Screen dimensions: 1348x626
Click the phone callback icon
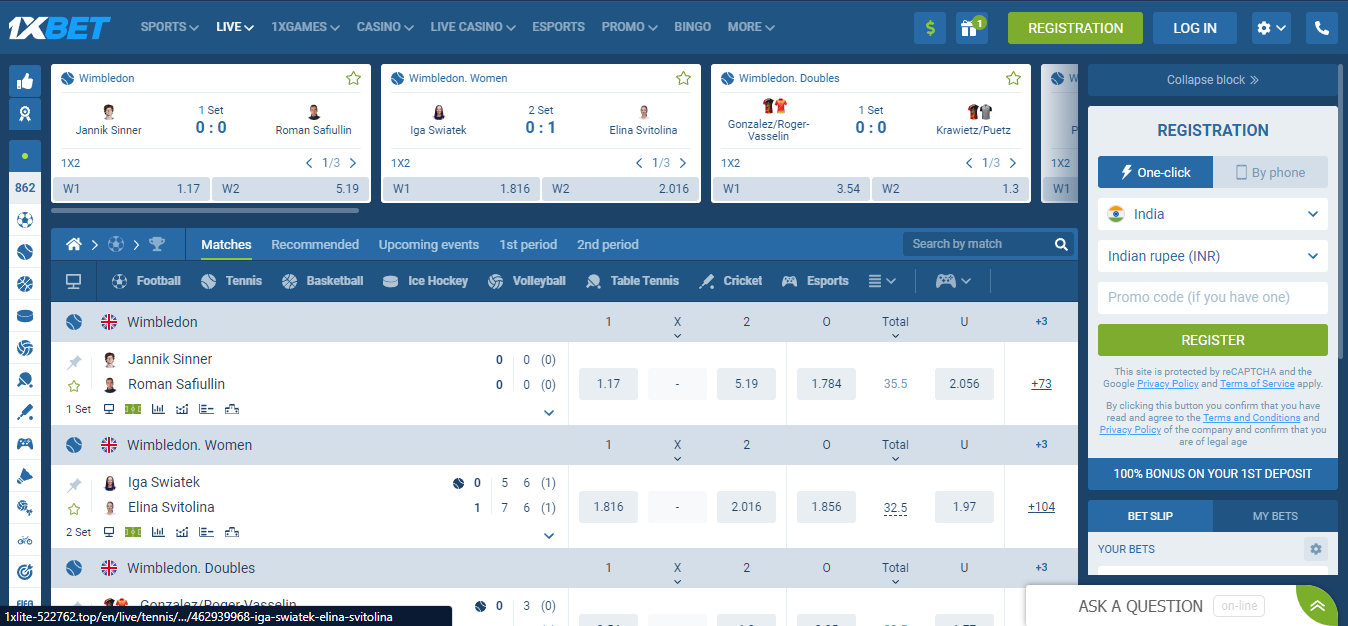(1322, 28)
